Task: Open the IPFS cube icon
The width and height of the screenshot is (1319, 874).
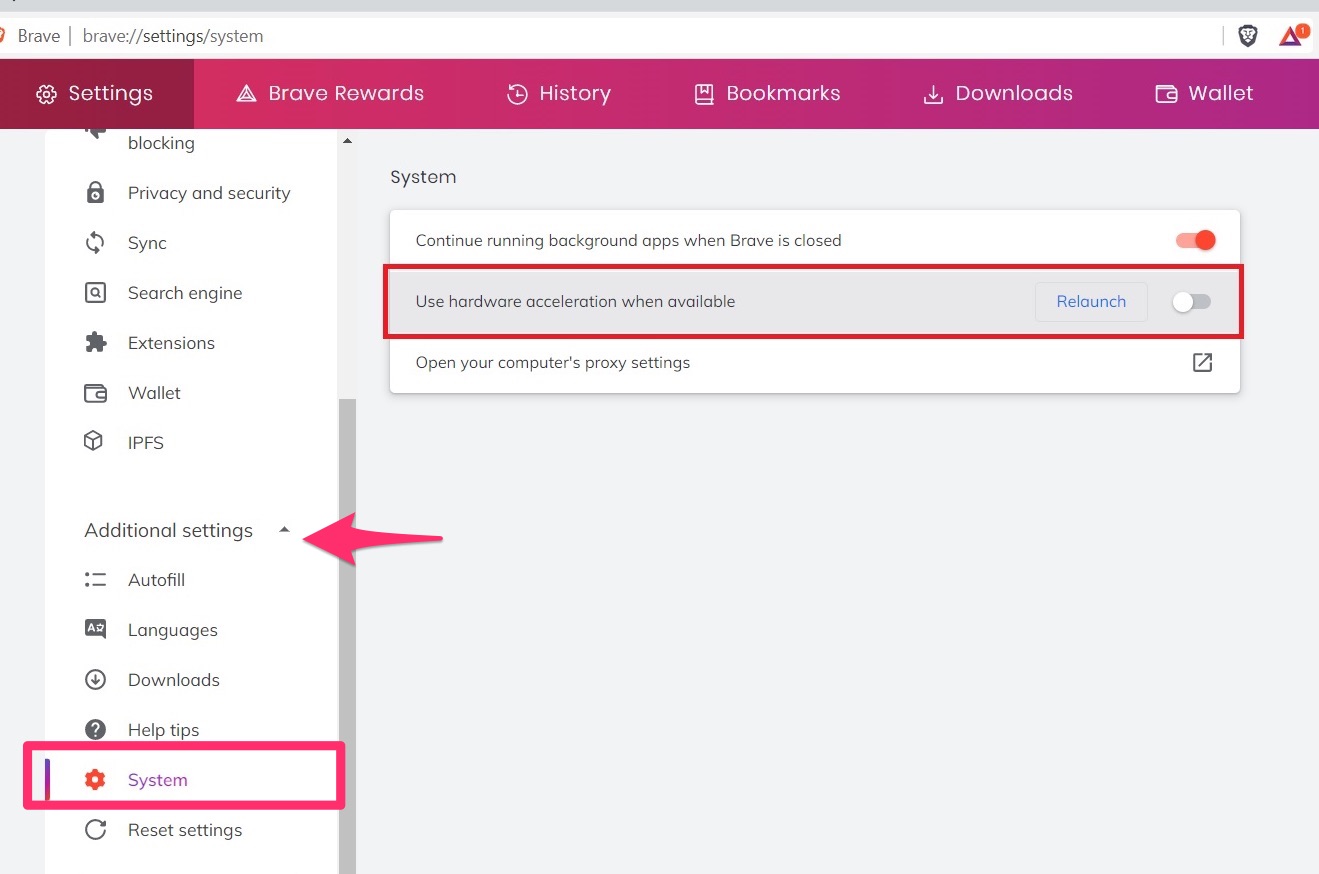Action: (94, 442)
